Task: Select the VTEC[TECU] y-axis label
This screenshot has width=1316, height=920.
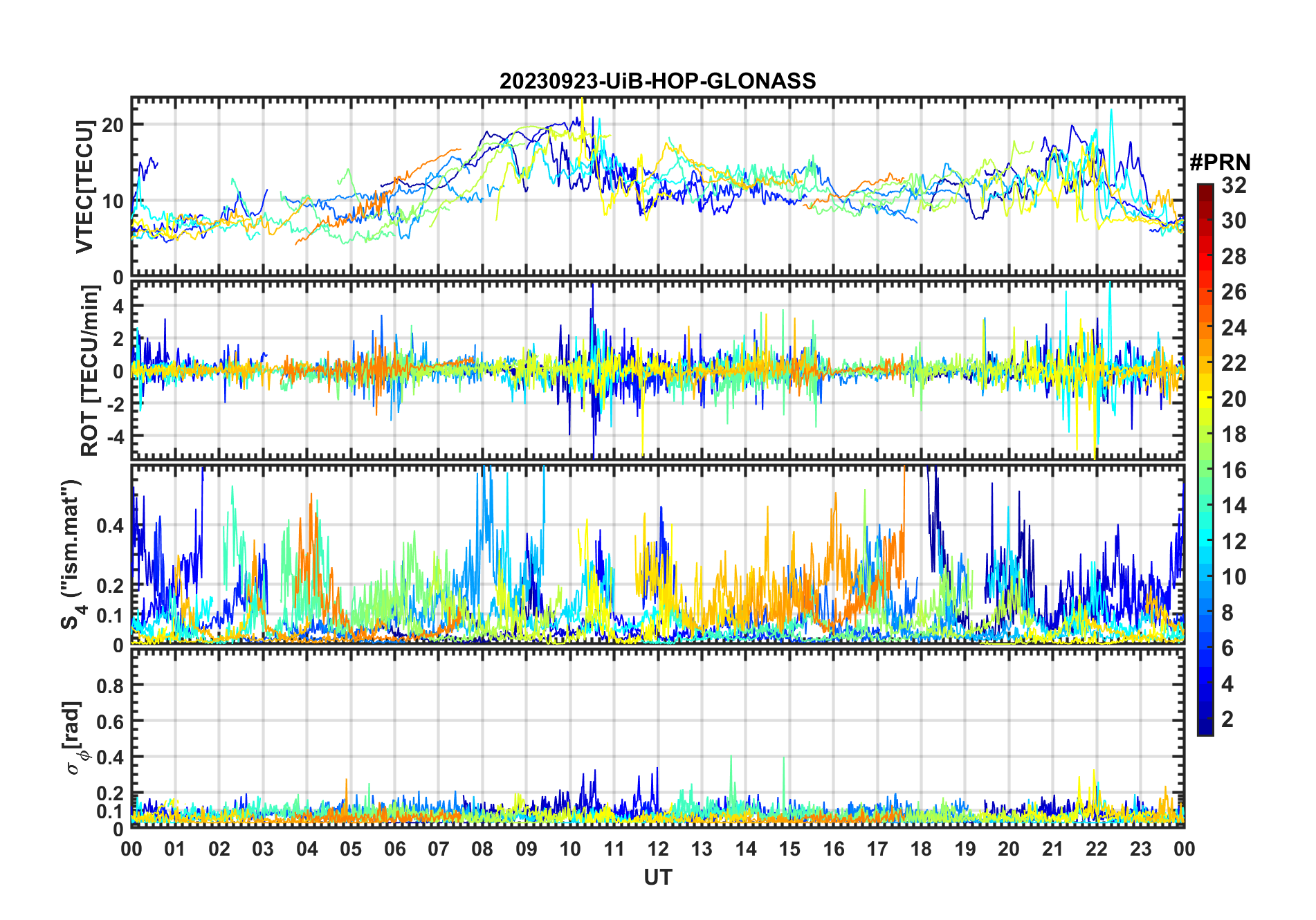Action: [x=84, y=187]
